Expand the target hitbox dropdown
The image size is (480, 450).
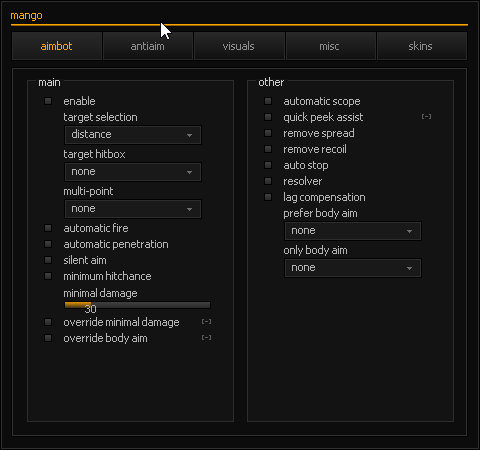coord(133,172)
